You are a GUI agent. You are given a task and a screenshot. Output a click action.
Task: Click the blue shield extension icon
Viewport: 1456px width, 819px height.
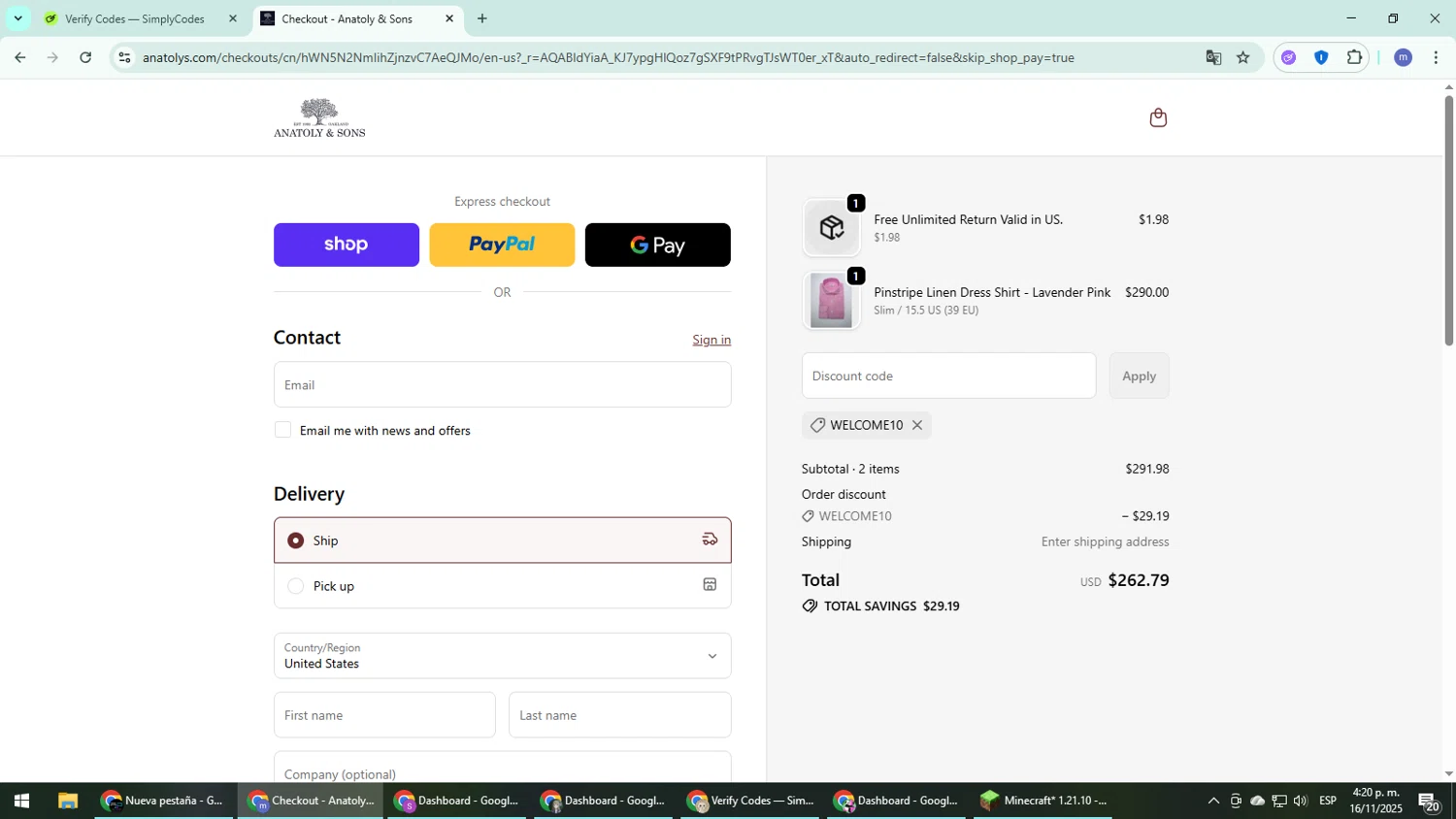point(1321,57)
